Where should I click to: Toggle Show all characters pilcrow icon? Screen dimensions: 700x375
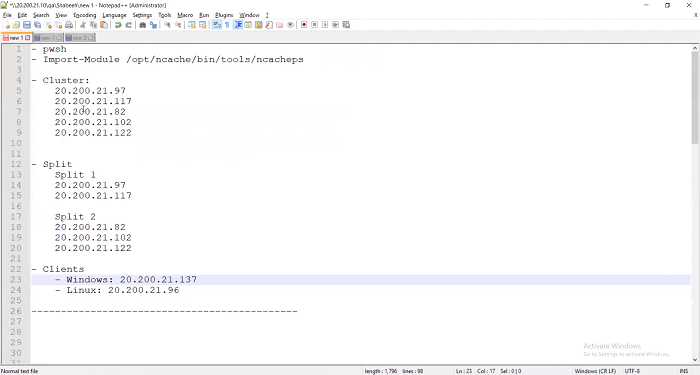[x=227, y=25]
